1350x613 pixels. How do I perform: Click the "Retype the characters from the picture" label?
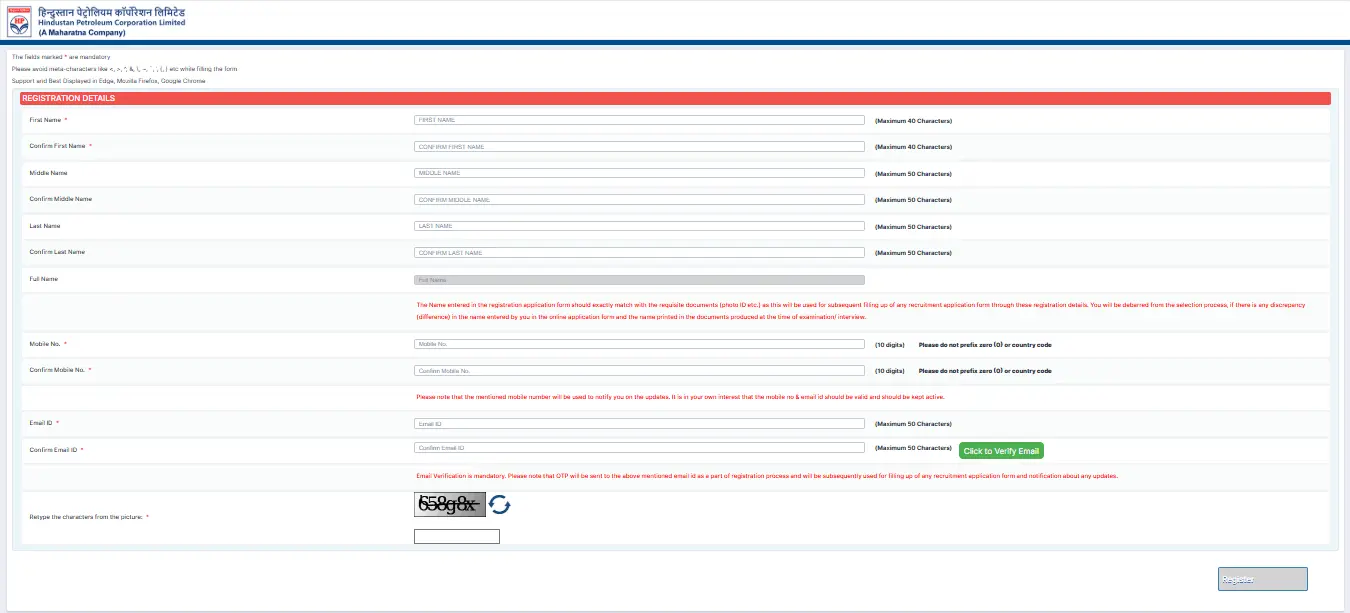89,517
